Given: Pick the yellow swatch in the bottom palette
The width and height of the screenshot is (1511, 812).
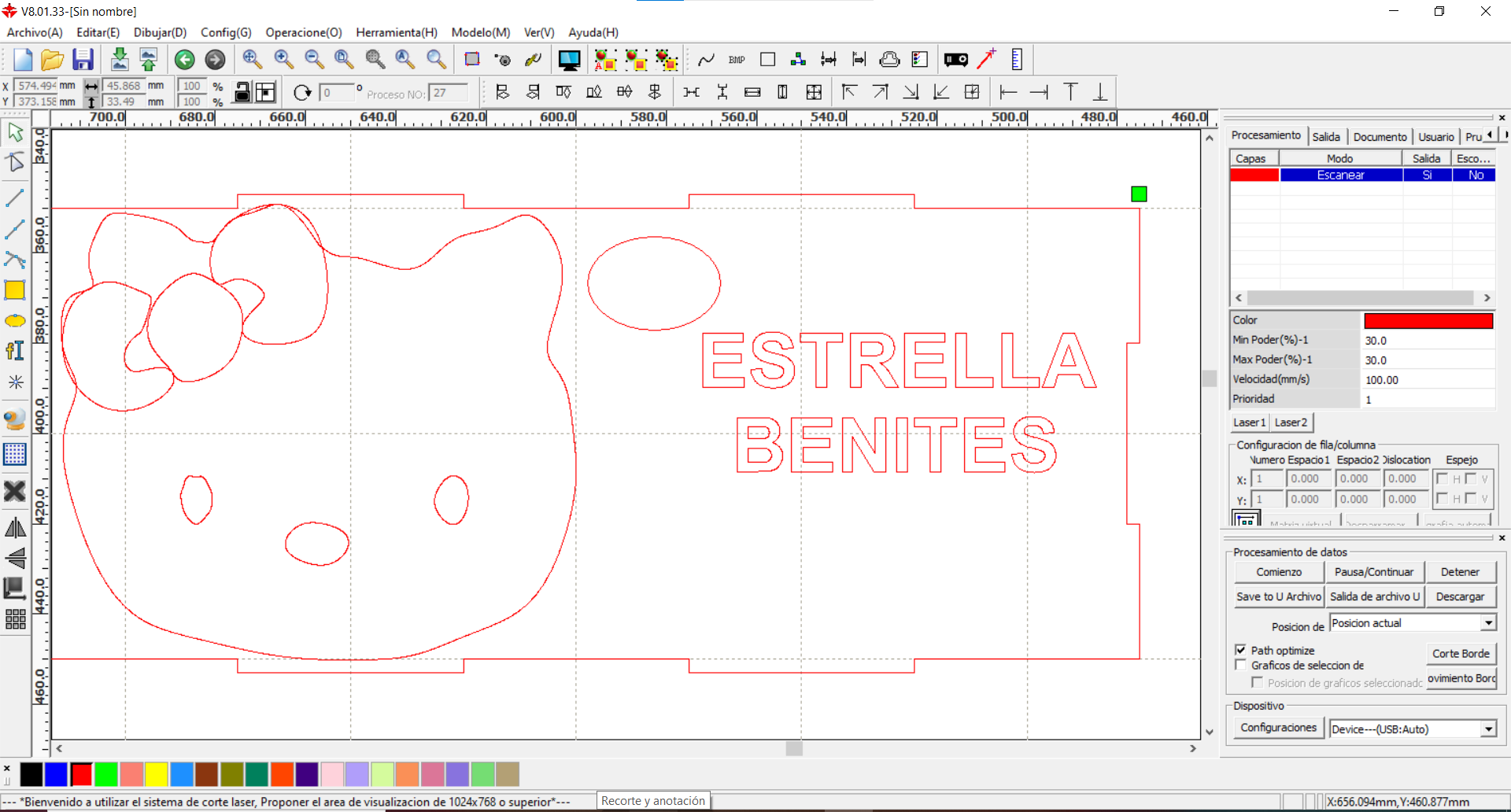Looking at the screenshot, I should (157, 774).
